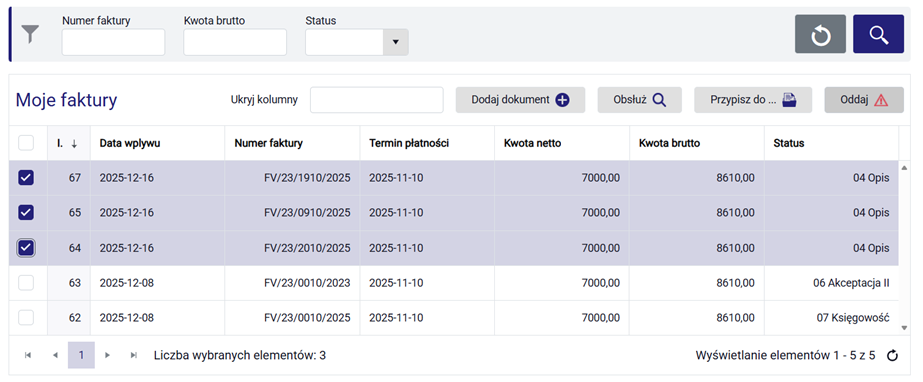Click the 07 Księgowość status cell
923x382 pixels.
[x=831, y=318]
